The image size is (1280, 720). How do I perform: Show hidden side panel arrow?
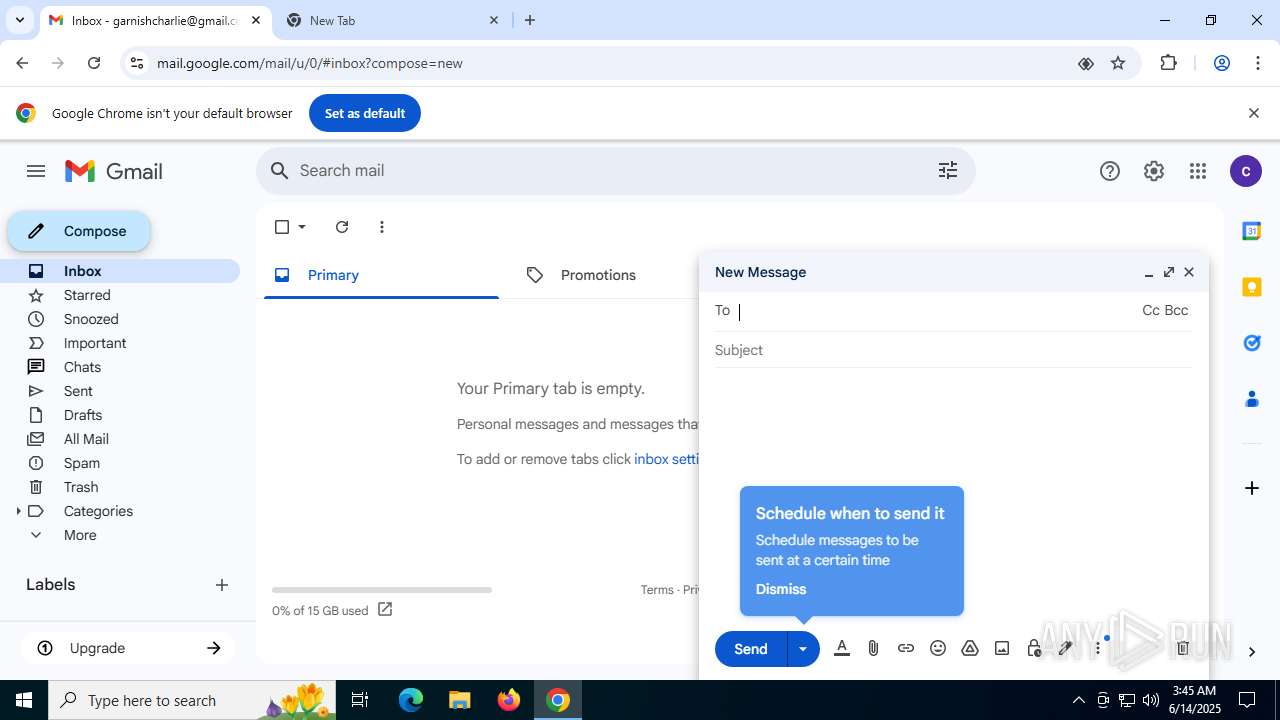coord(1251,652)
